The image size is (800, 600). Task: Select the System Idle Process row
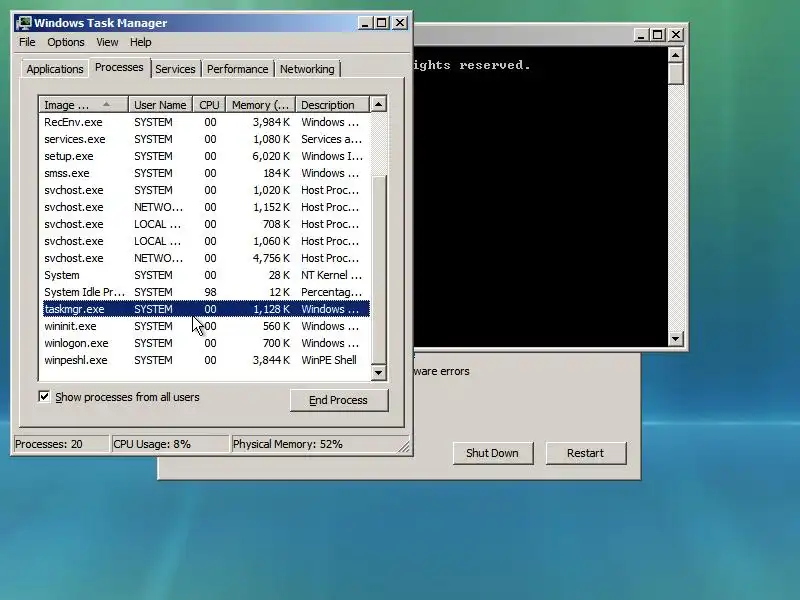(x=206, y=292)
